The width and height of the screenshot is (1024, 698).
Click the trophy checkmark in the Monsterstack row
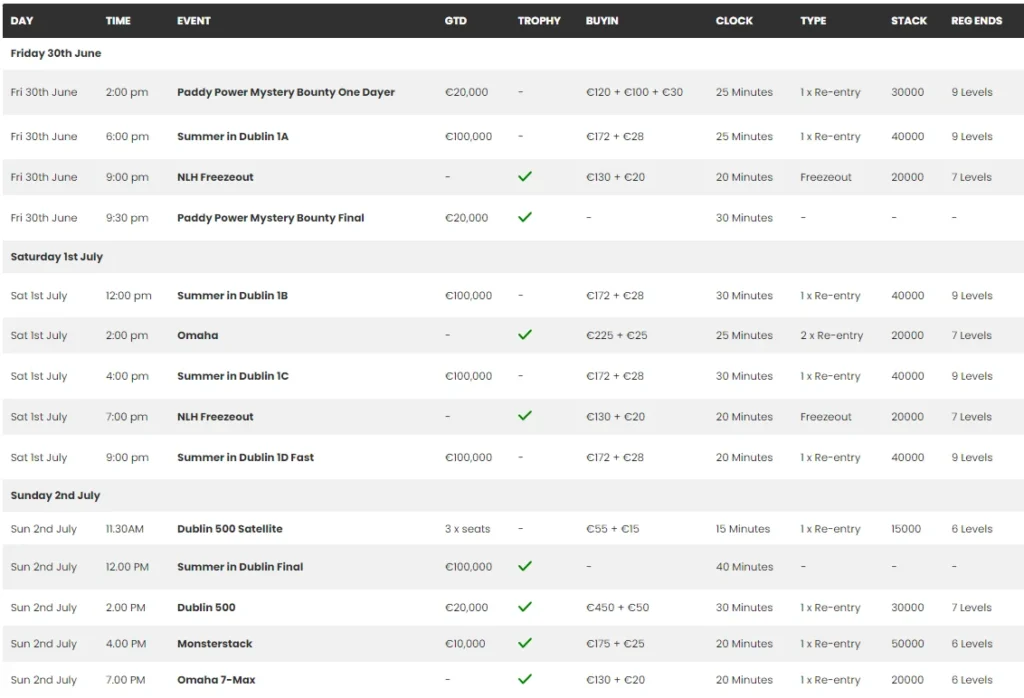point(525,643)
